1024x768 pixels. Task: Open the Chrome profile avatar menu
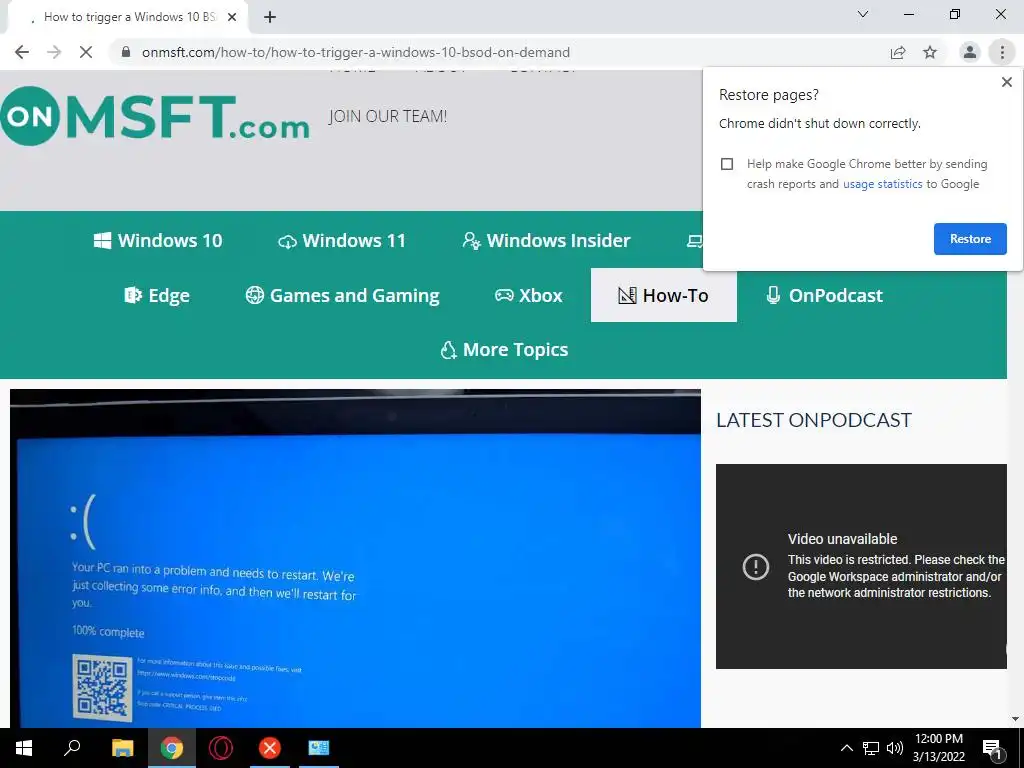(970, 52)
